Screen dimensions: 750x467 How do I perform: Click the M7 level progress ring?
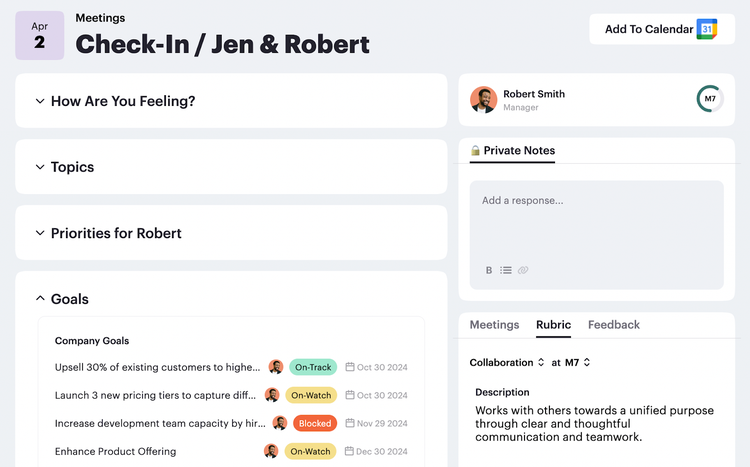[x=710, y=100]
